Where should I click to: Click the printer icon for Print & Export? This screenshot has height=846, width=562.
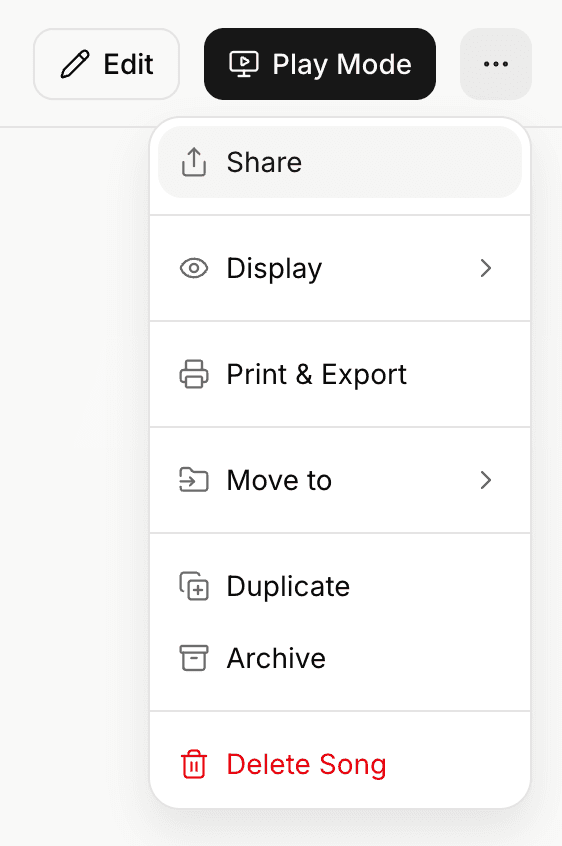(194, 374)
